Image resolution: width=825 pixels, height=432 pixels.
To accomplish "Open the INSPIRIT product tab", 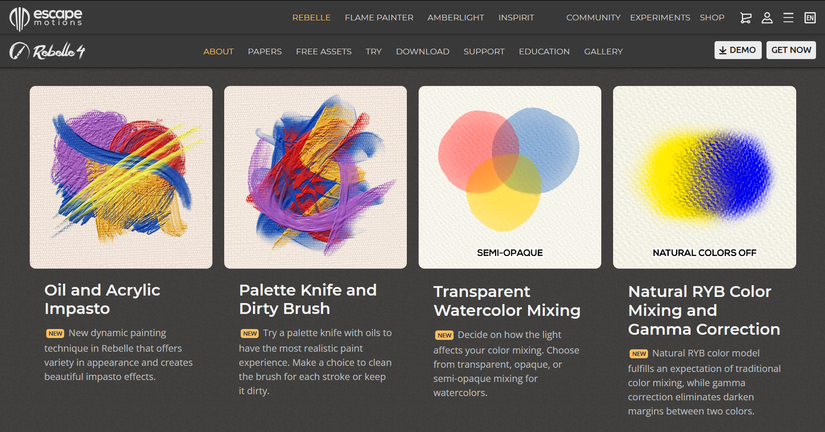I will pyautogui.click(x=516, y=17).
